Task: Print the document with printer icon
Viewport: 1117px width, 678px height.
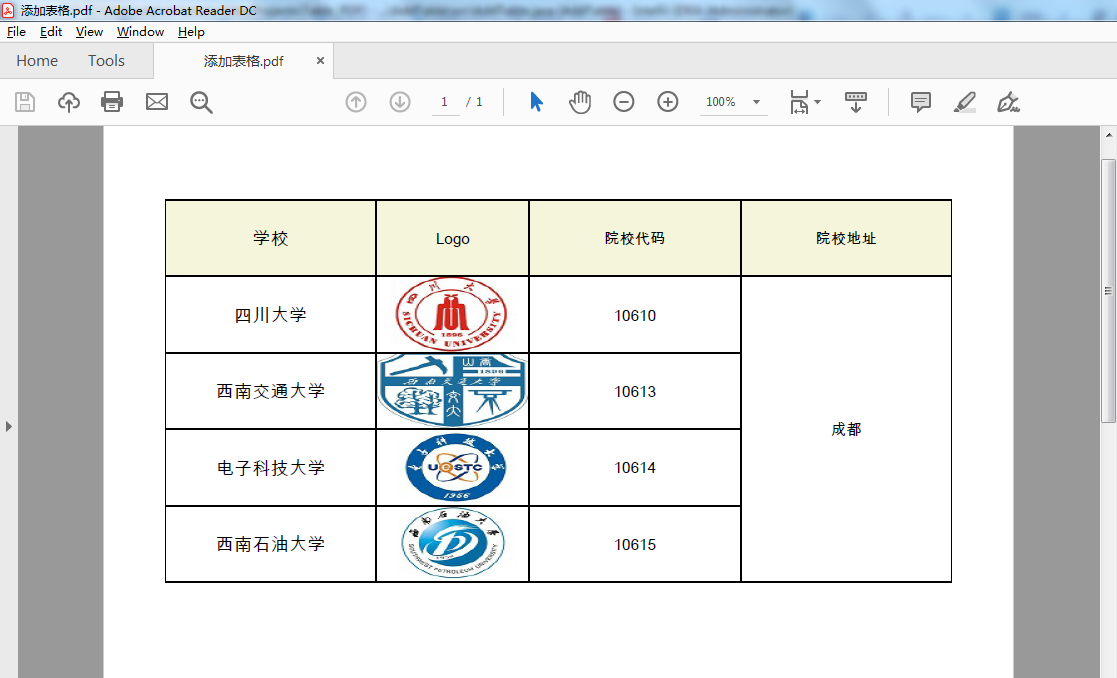Action: [112, 102]
